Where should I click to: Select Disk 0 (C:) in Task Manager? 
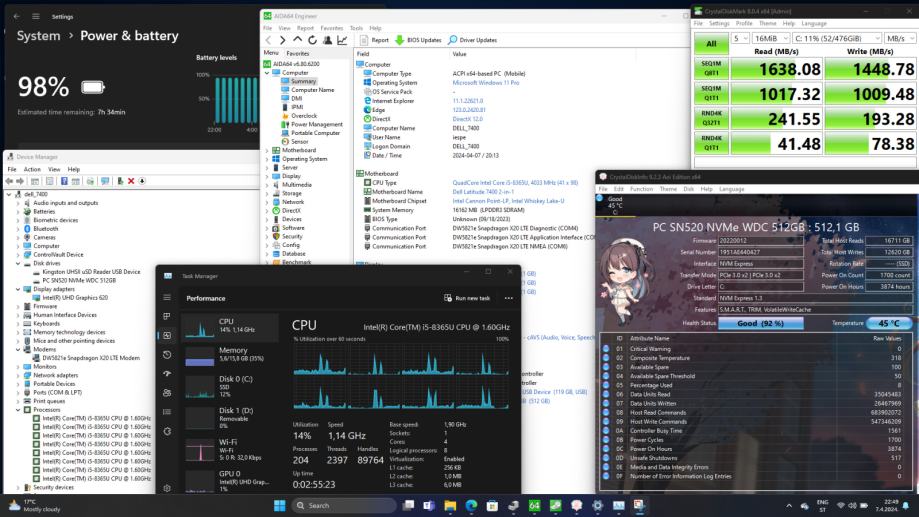click(230, 386)
